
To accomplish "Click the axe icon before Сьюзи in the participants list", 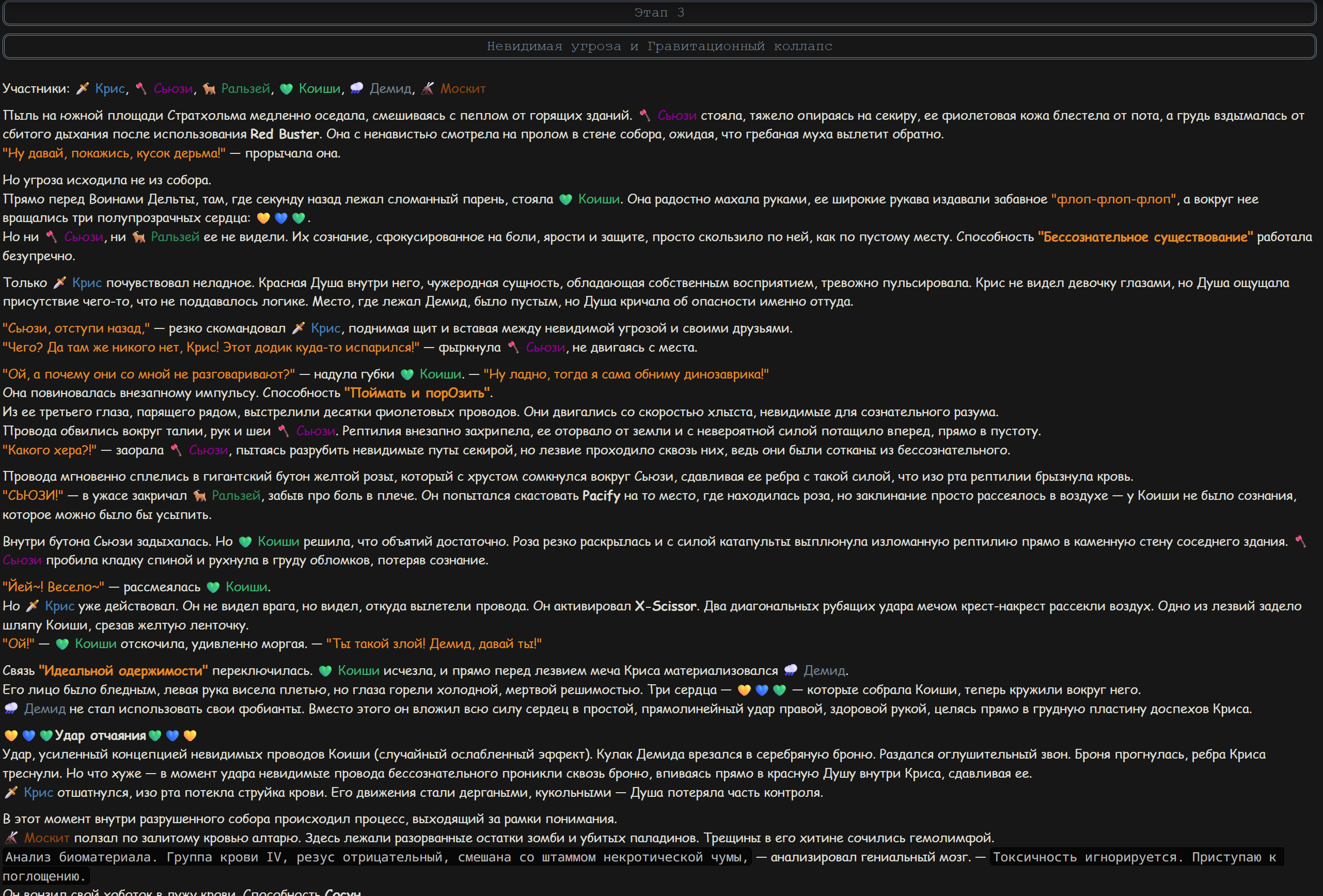I will 141,88.
